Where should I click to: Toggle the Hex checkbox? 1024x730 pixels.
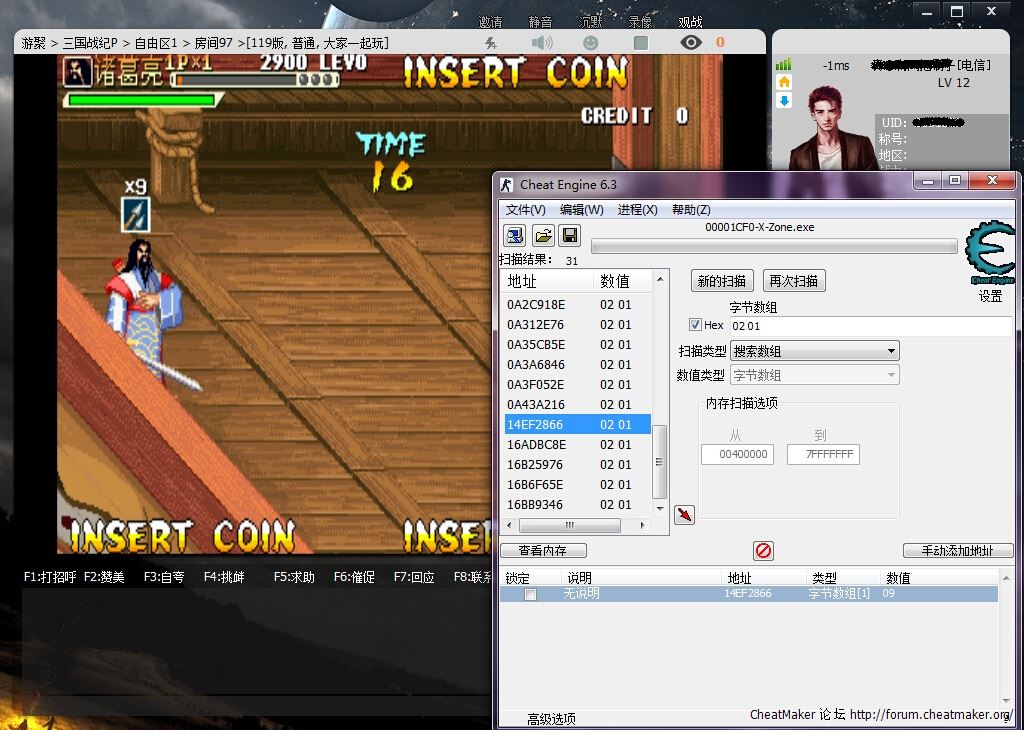695,325
